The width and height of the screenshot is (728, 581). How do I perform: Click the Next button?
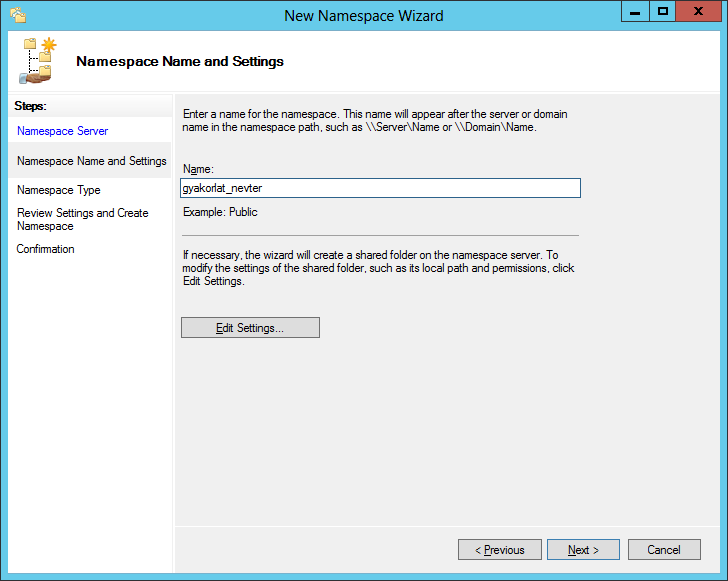click(583, 550)
